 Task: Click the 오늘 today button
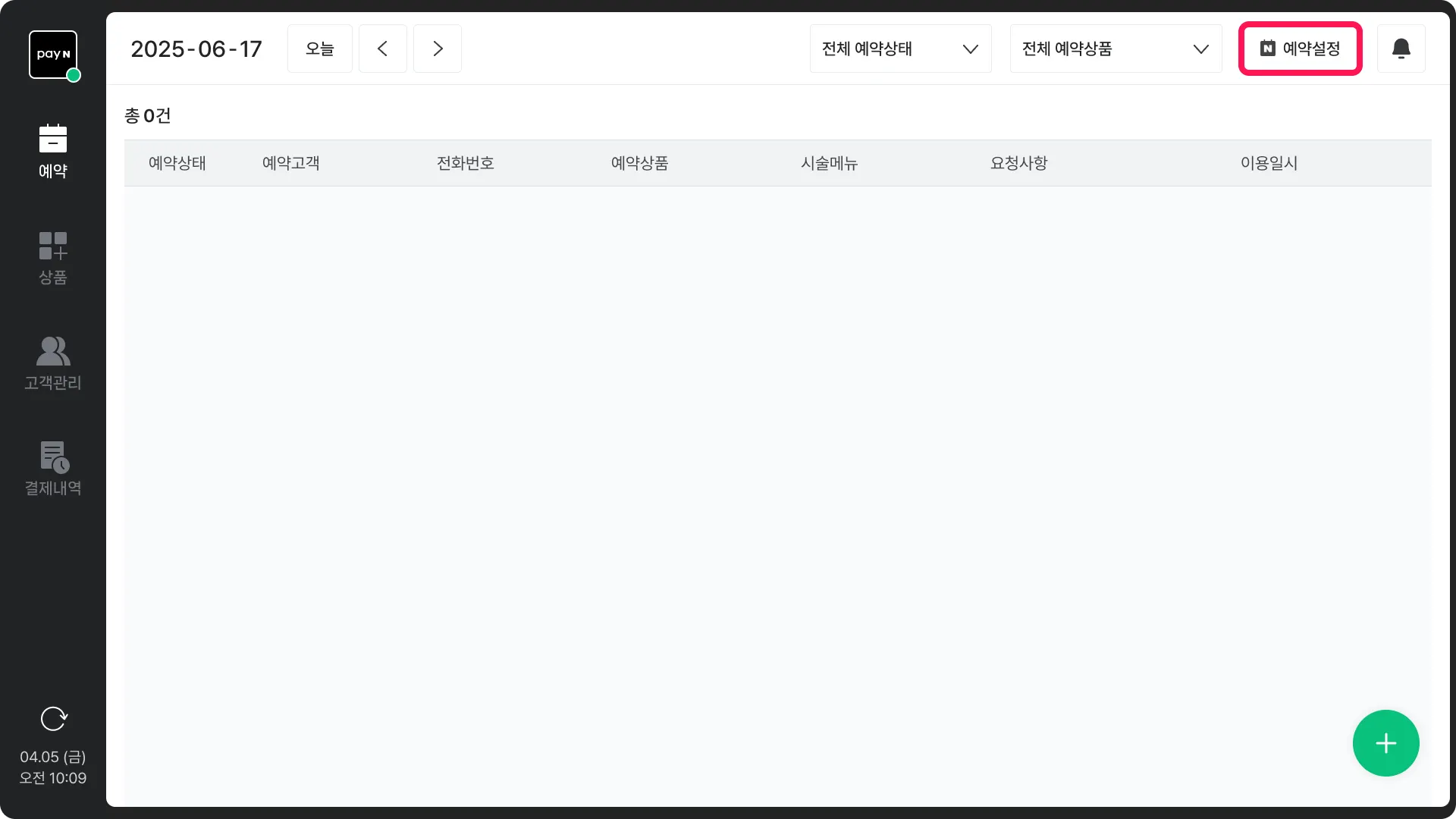(x=319, y=49)
